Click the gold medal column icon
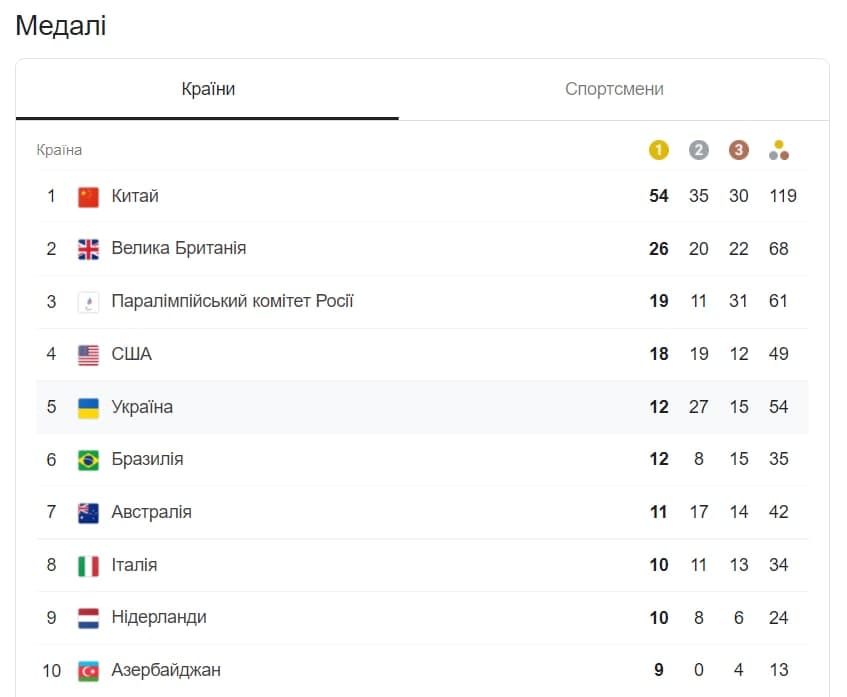Viewport: 847px width, 697px height. pos(658,150)
